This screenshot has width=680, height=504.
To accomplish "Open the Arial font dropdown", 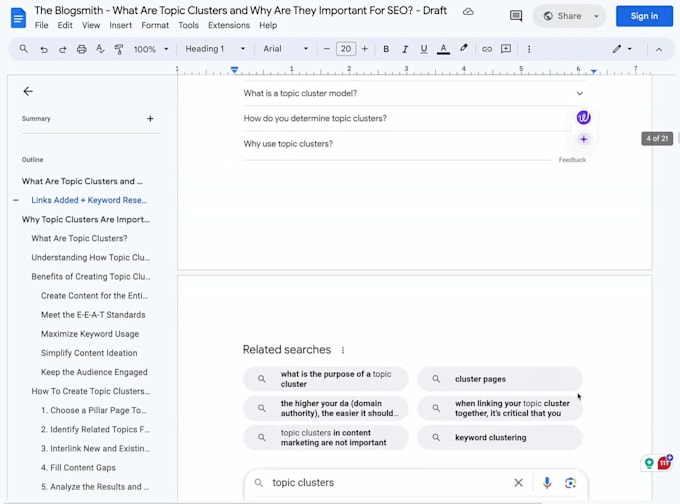I will tap(285, 49).
